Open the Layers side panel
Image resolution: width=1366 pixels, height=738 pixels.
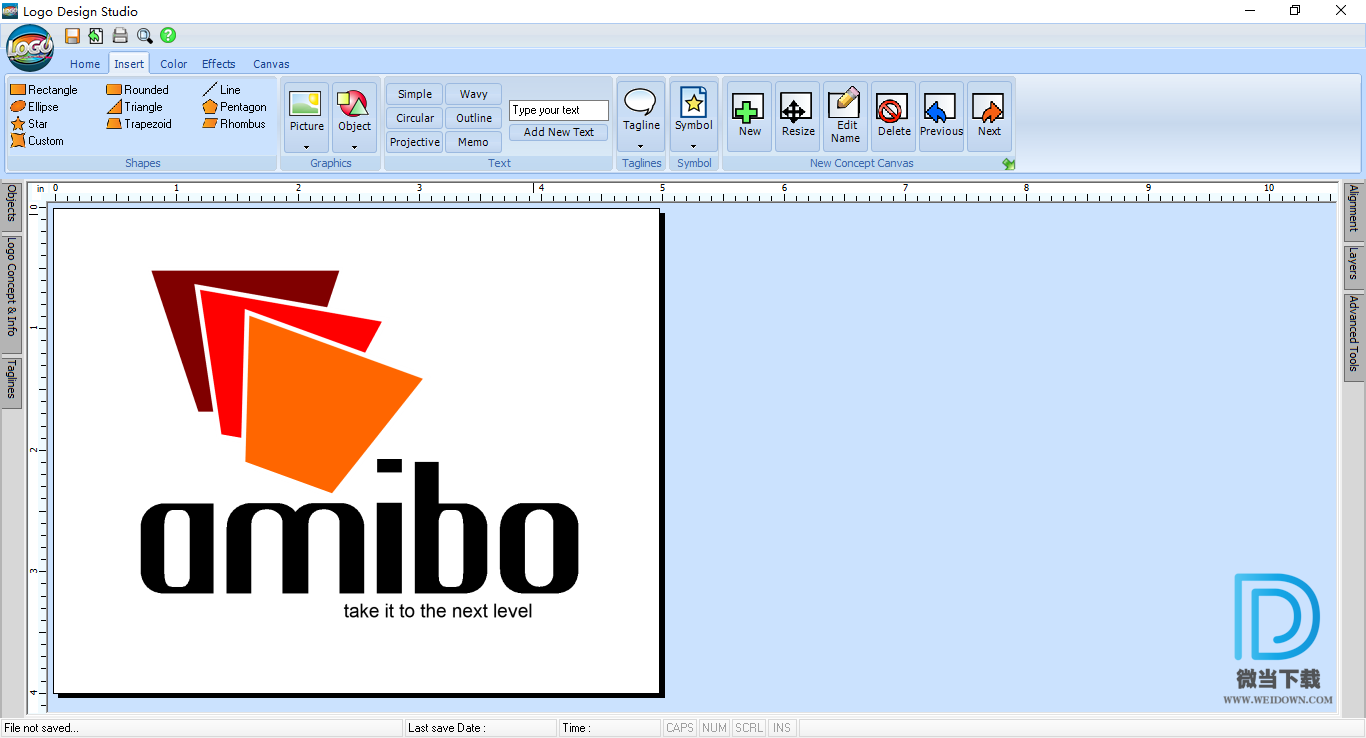point(1354,268)
